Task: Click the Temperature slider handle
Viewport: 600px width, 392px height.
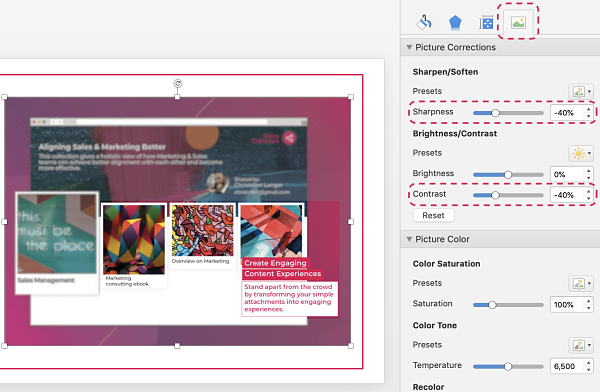Action: tap(508, 366)
